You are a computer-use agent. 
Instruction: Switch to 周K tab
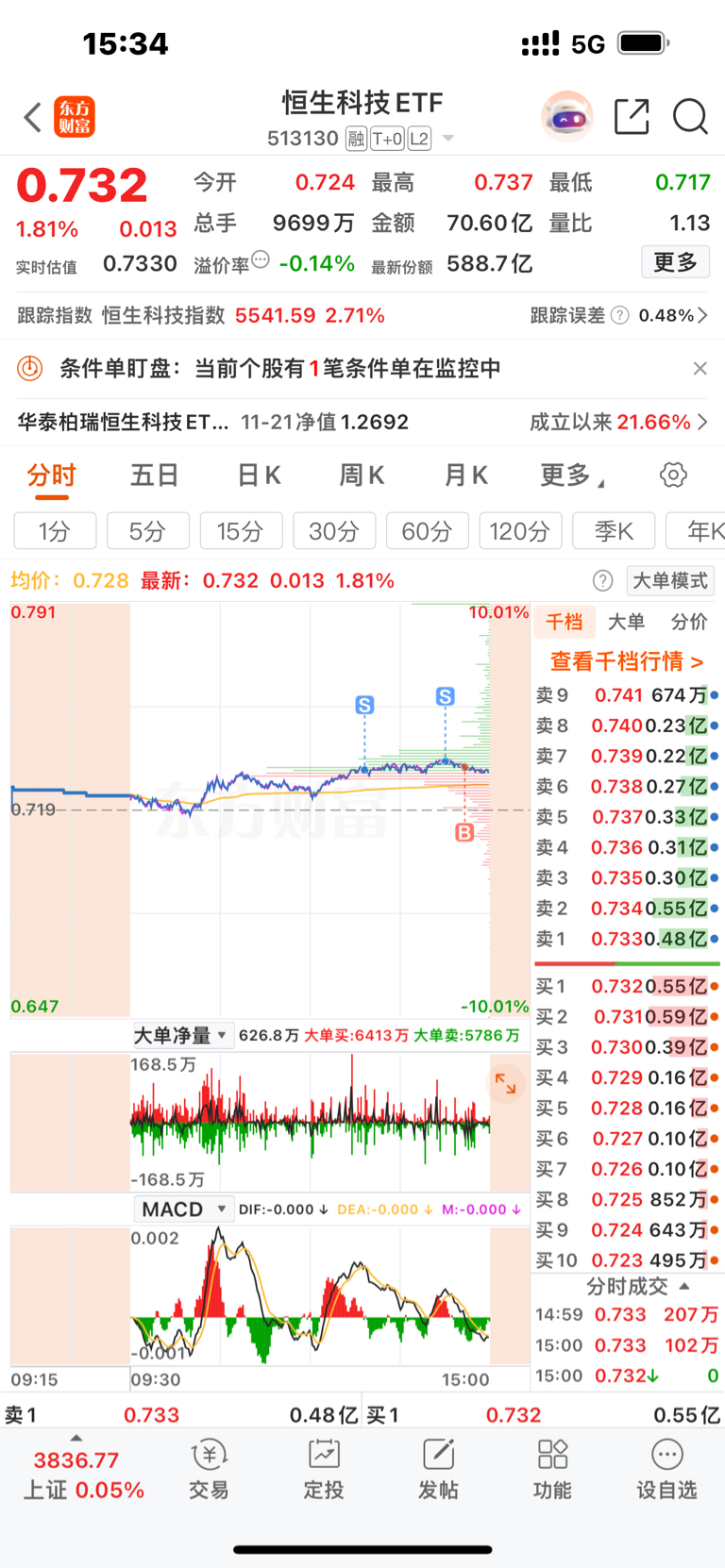[x=362, y=475]
